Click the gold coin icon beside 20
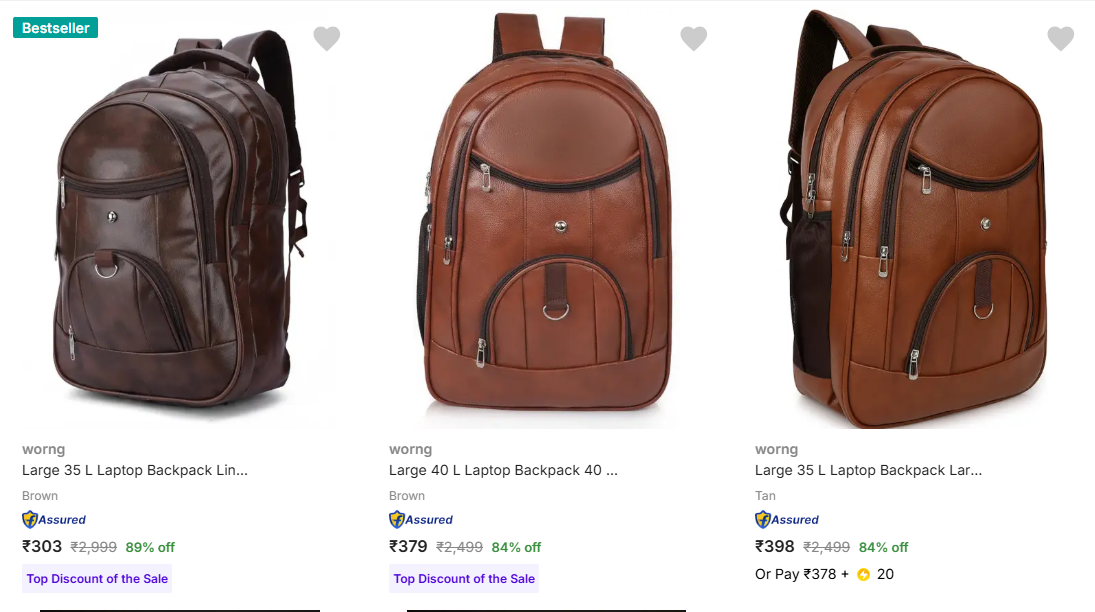This screenshot has height=612, width=1095. point(864,575)
